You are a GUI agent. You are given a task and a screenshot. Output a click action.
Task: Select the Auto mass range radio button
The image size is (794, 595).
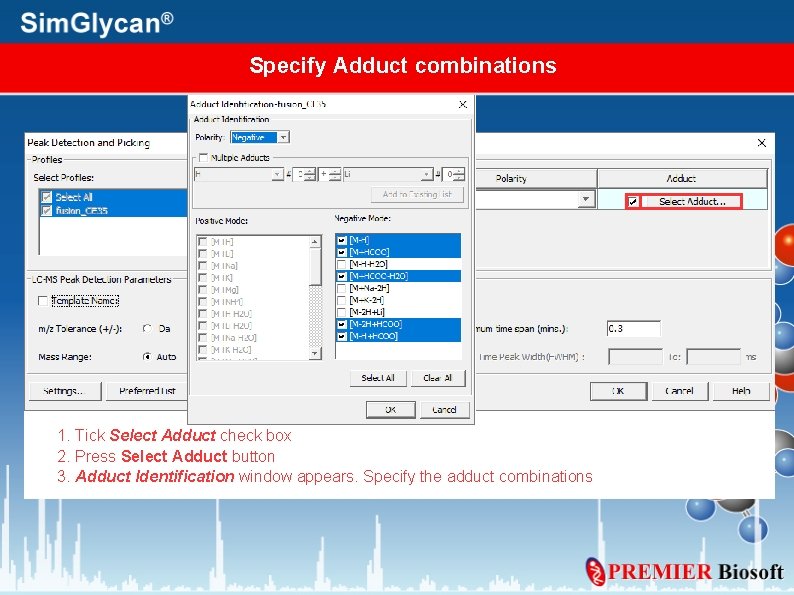147,357
